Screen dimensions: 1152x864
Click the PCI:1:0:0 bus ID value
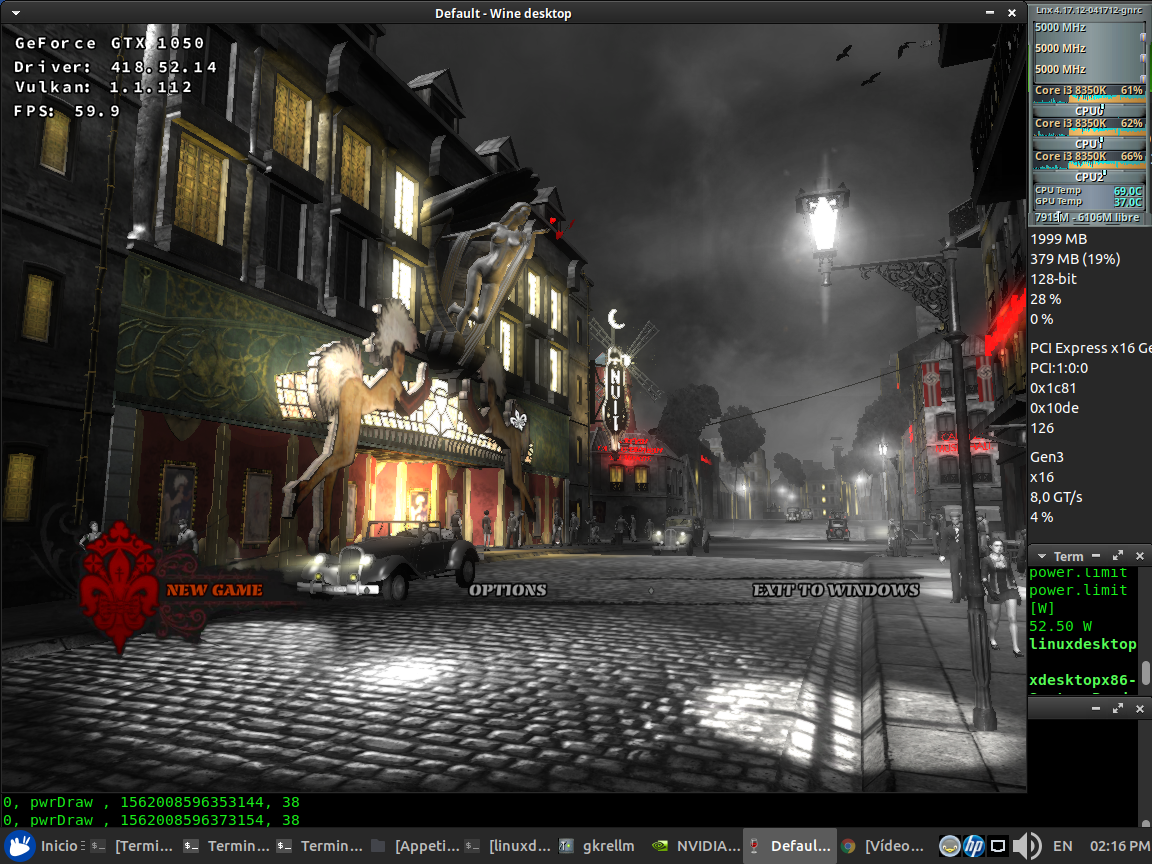1059,368
